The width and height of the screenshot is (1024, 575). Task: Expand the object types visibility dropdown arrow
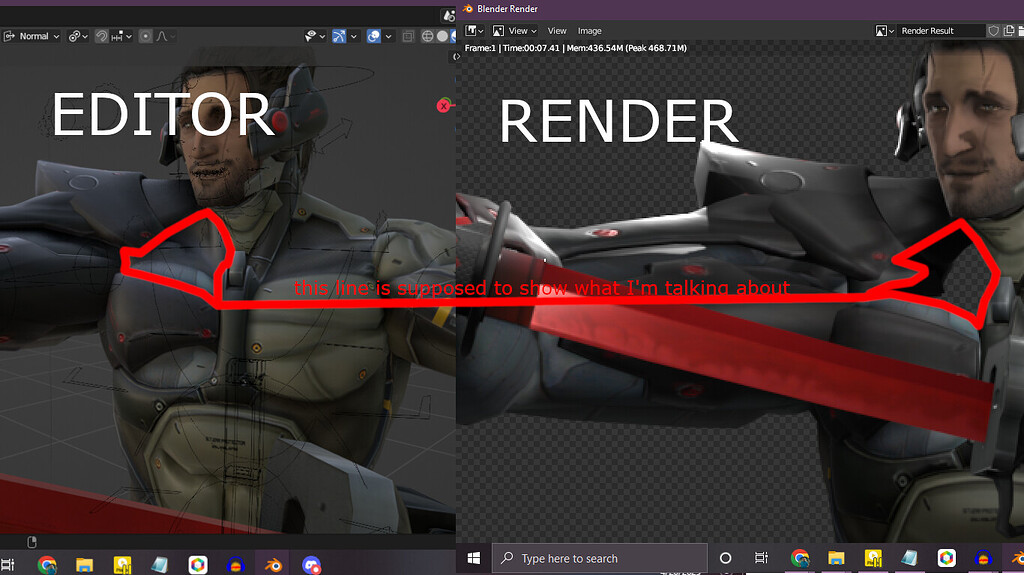323,37
